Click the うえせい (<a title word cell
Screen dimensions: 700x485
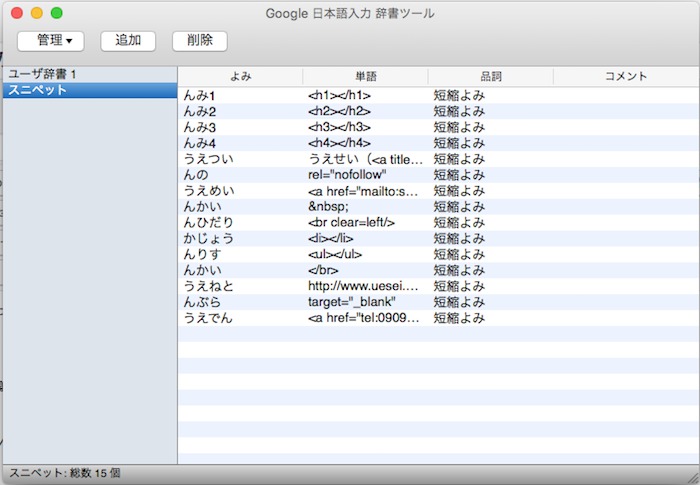coord(365,159)
